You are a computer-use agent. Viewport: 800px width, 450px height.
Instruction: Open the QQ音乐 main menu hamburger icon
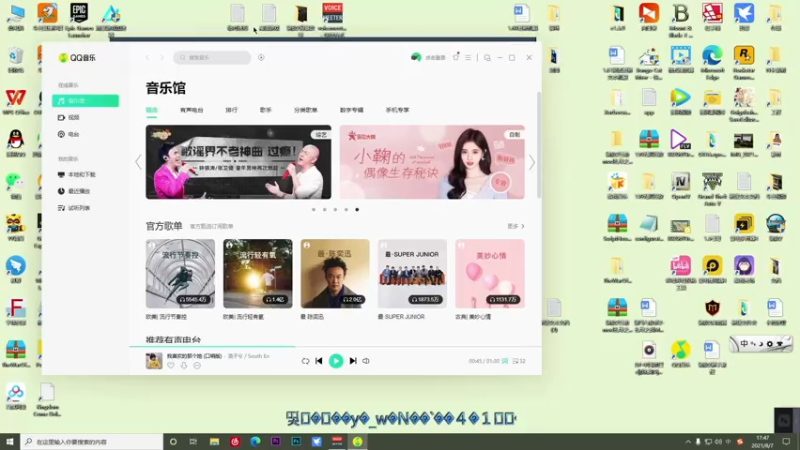click(x=468, y=58)
